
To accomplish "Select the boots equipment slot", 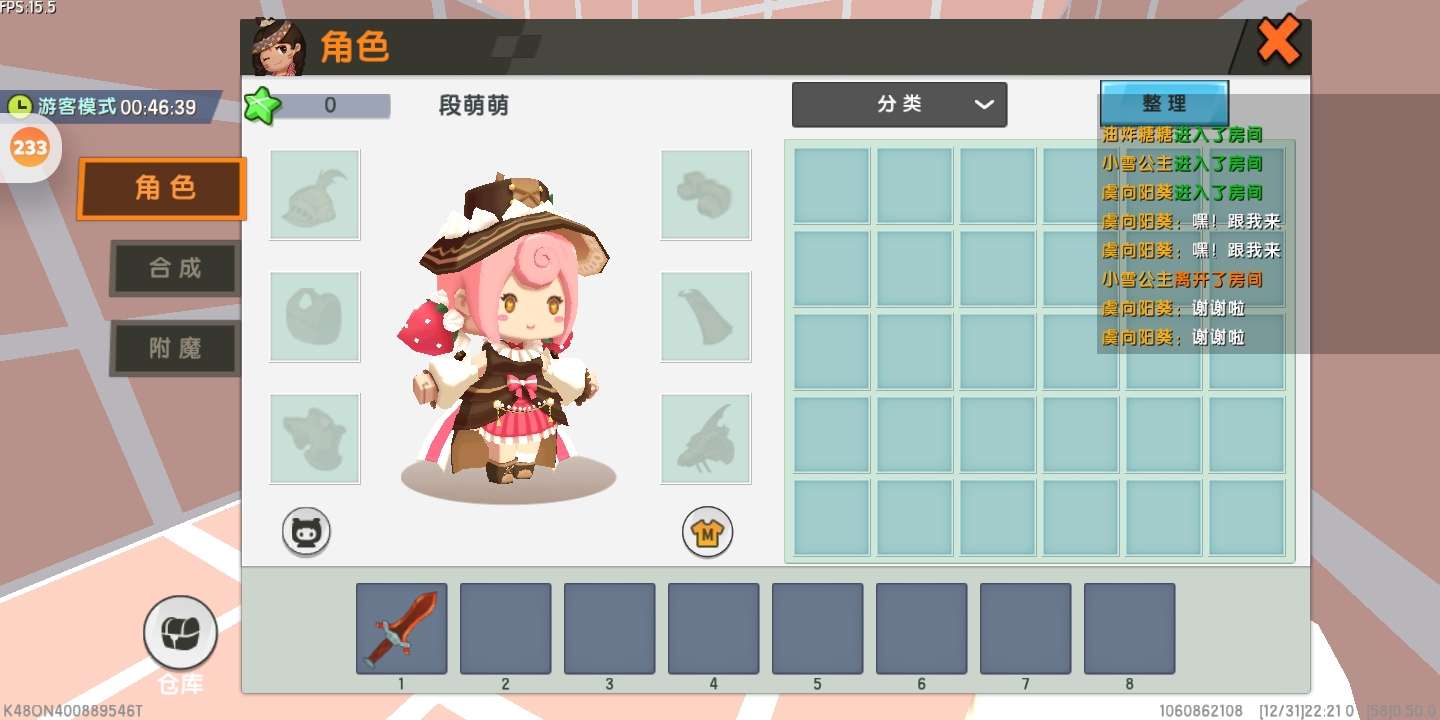I will 705,195.
